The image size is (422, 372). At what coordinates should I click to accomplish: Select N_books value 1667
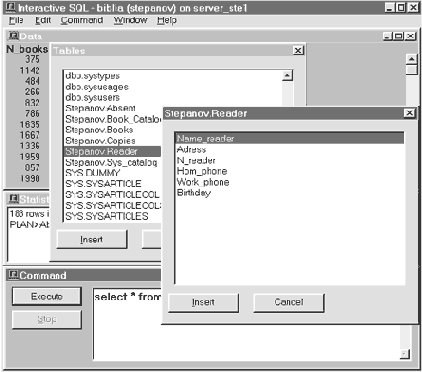pos(30,135)
